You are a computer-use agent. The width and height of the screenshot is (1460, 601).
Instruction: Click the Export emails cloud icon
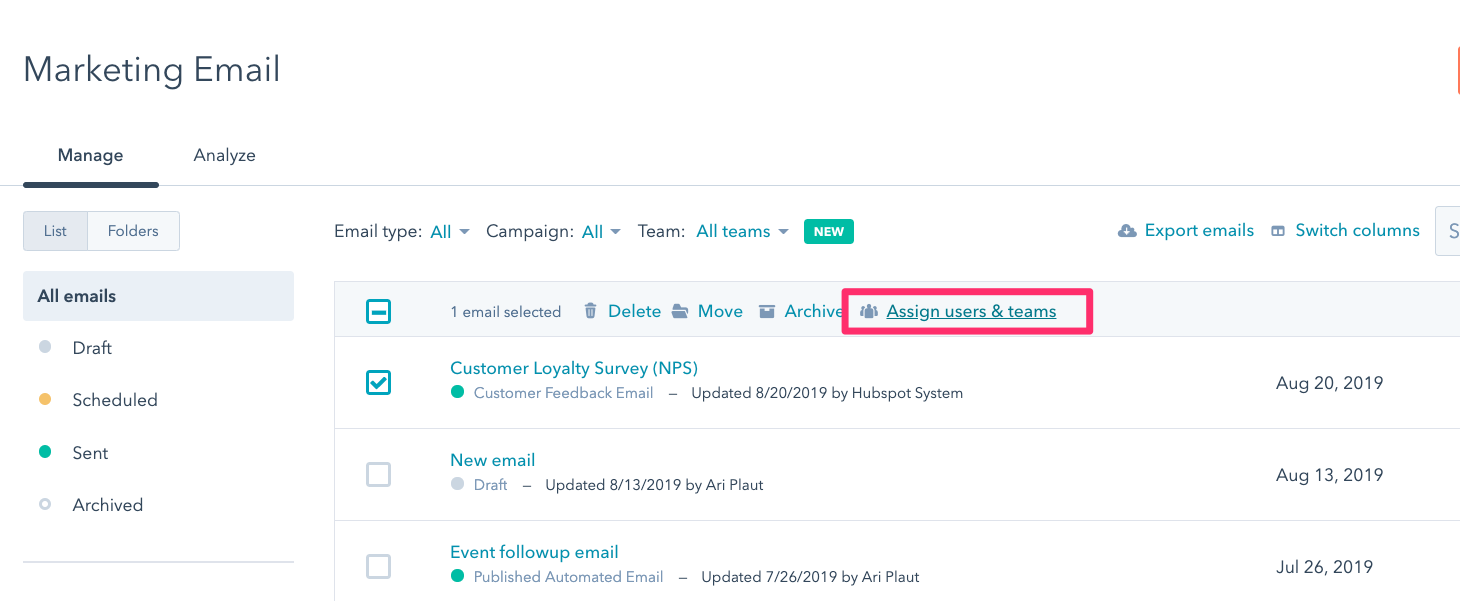pyautogui.click(x=1127, y=231)
